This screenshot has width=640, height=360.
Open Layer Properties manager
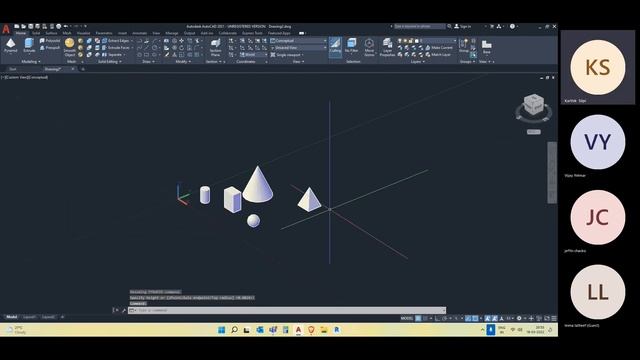coord(387,48)
